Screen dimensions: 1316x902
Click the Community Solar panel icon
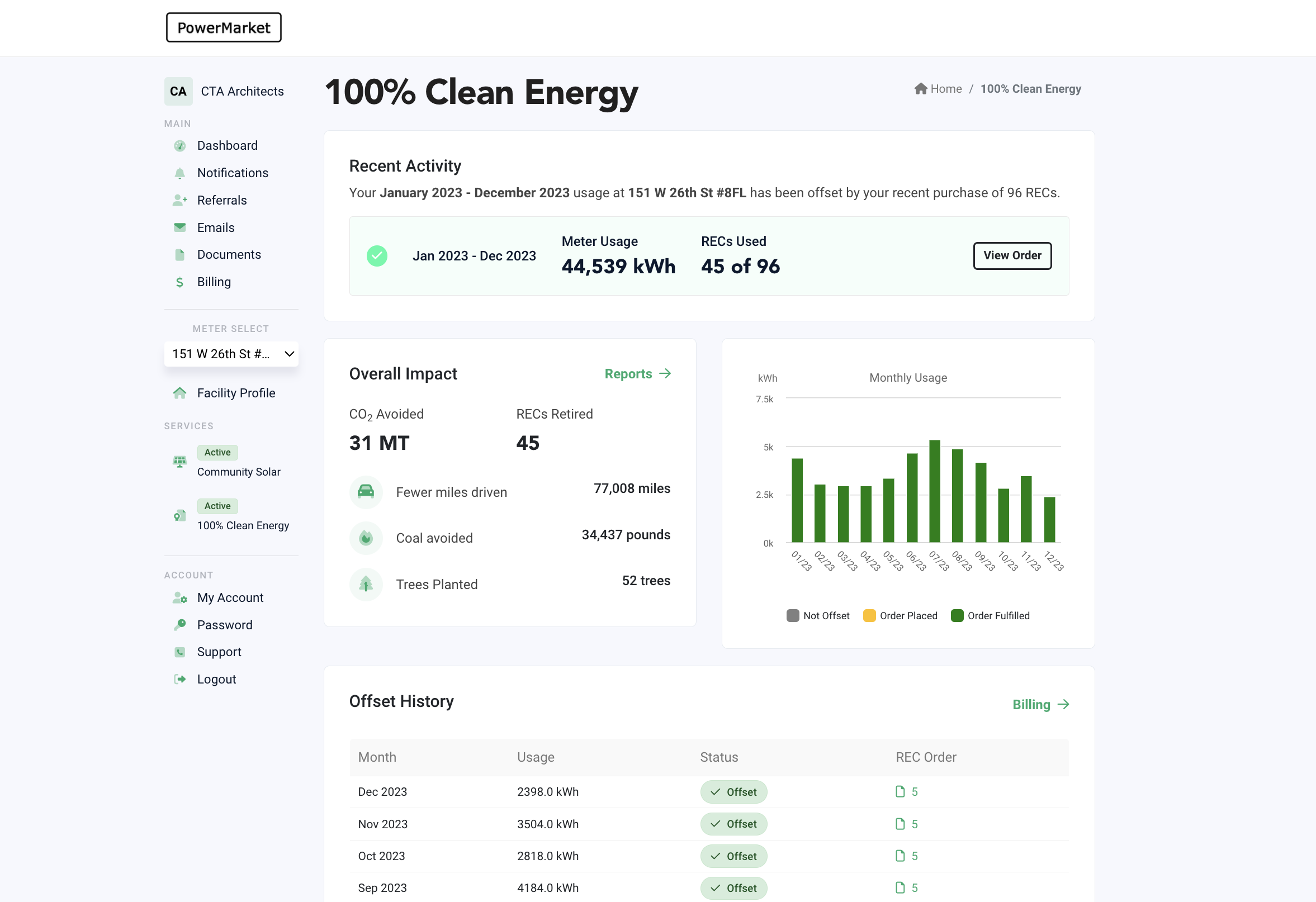coord(179,462)
